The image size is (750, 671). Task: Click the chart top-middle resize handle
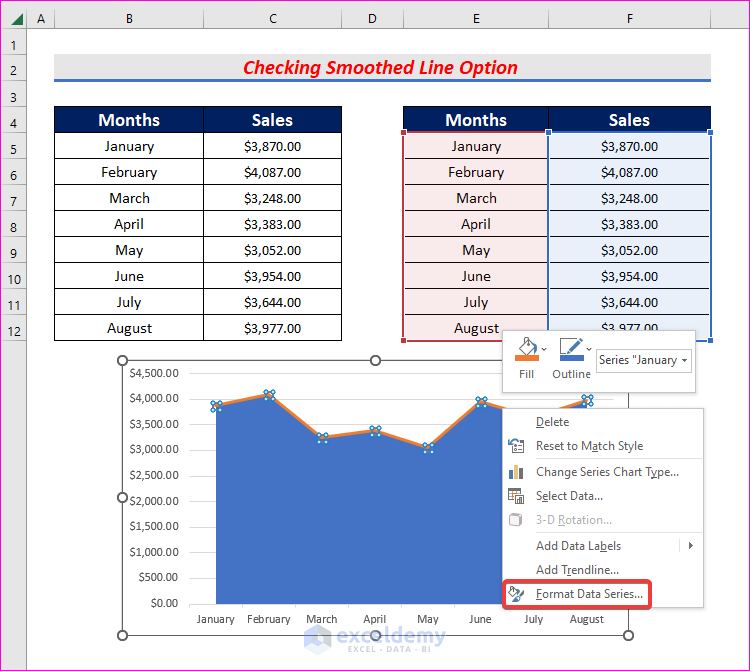375,360
